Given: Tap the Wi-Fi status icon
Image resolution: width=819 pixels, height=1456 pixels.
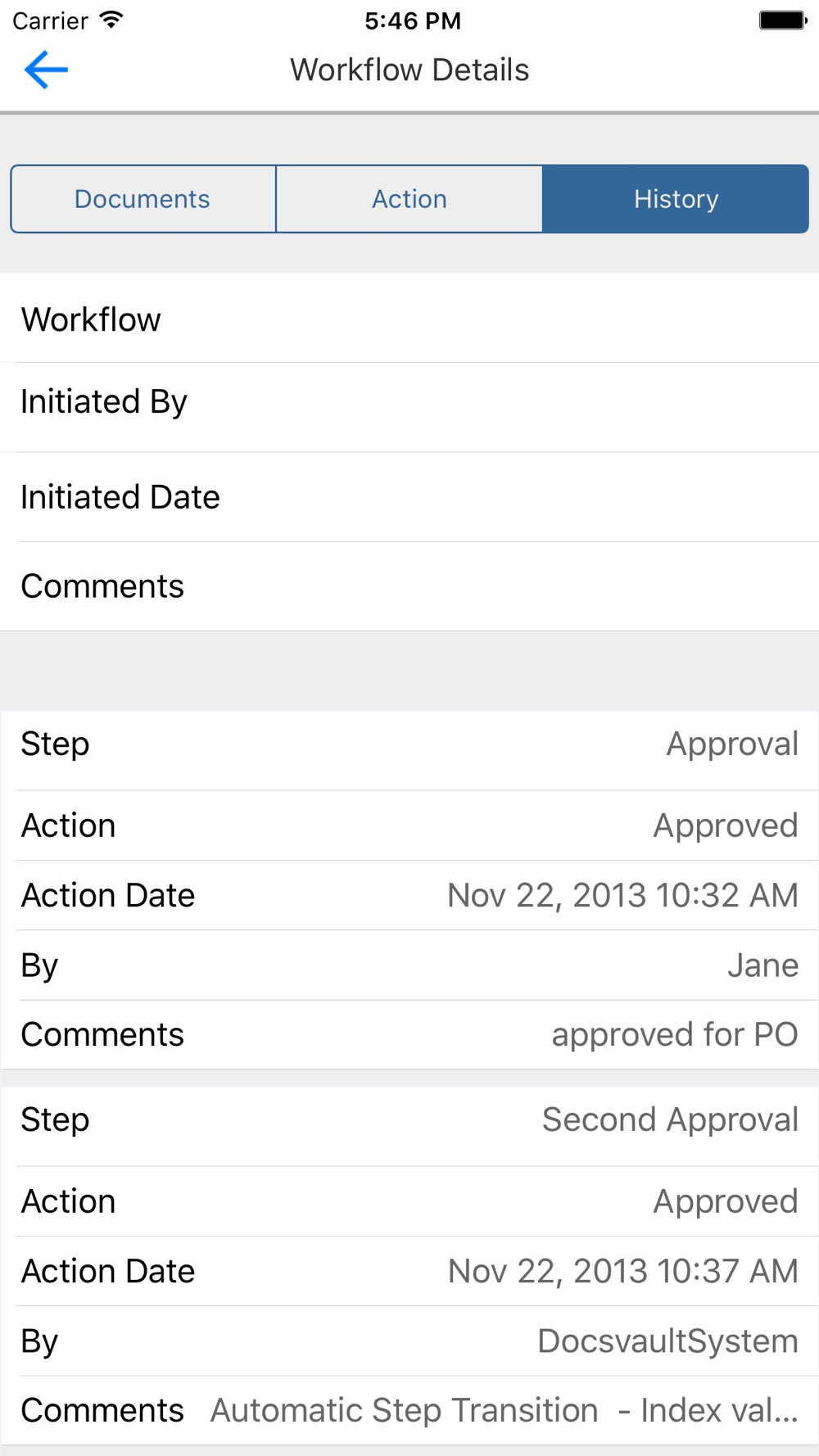Looking at the screenshot, I should (111, 20).
